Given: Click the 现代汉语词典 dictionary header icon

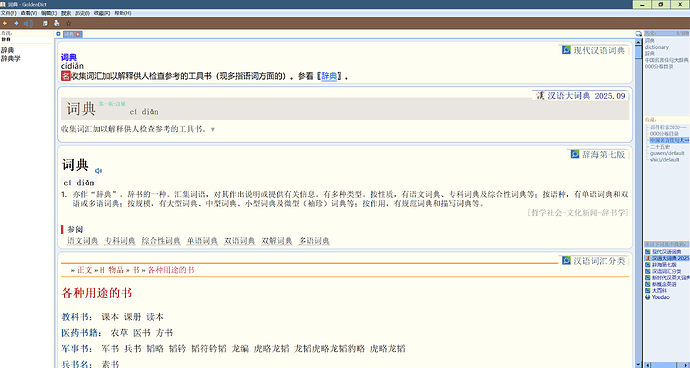Looking at the screenshot, I should 566,50.
